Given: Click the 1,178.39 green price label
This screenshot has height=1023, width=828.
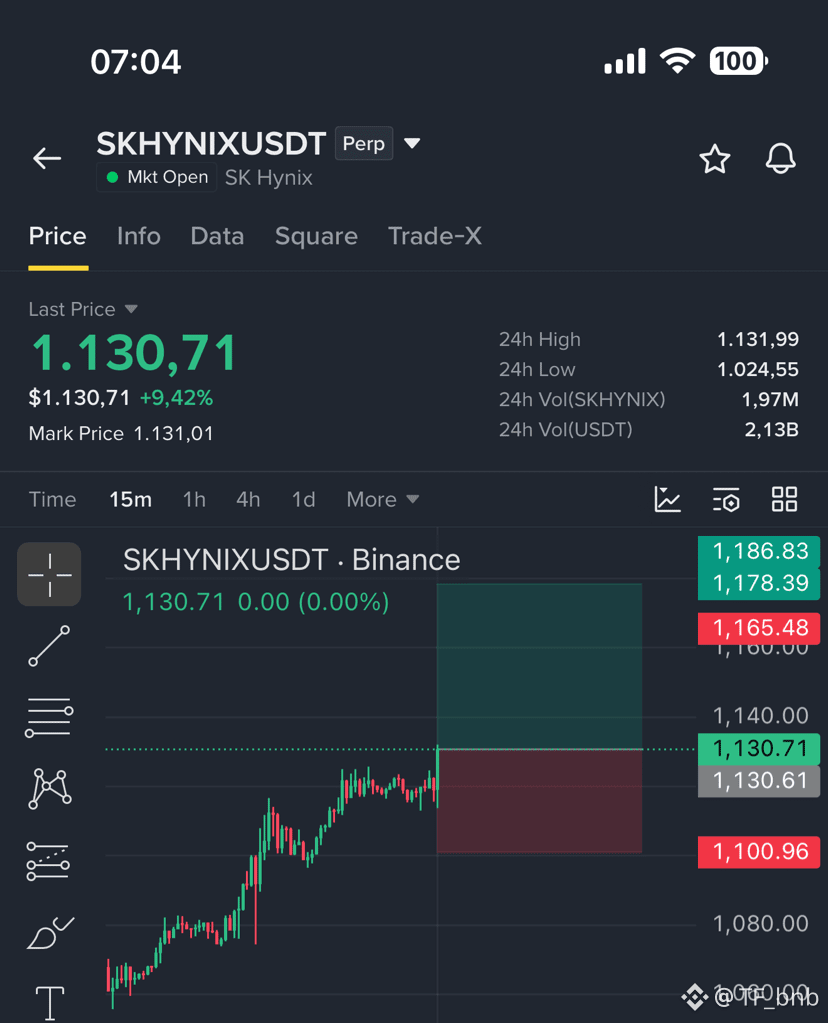Looking at the screenshot, I should point(759,583).
